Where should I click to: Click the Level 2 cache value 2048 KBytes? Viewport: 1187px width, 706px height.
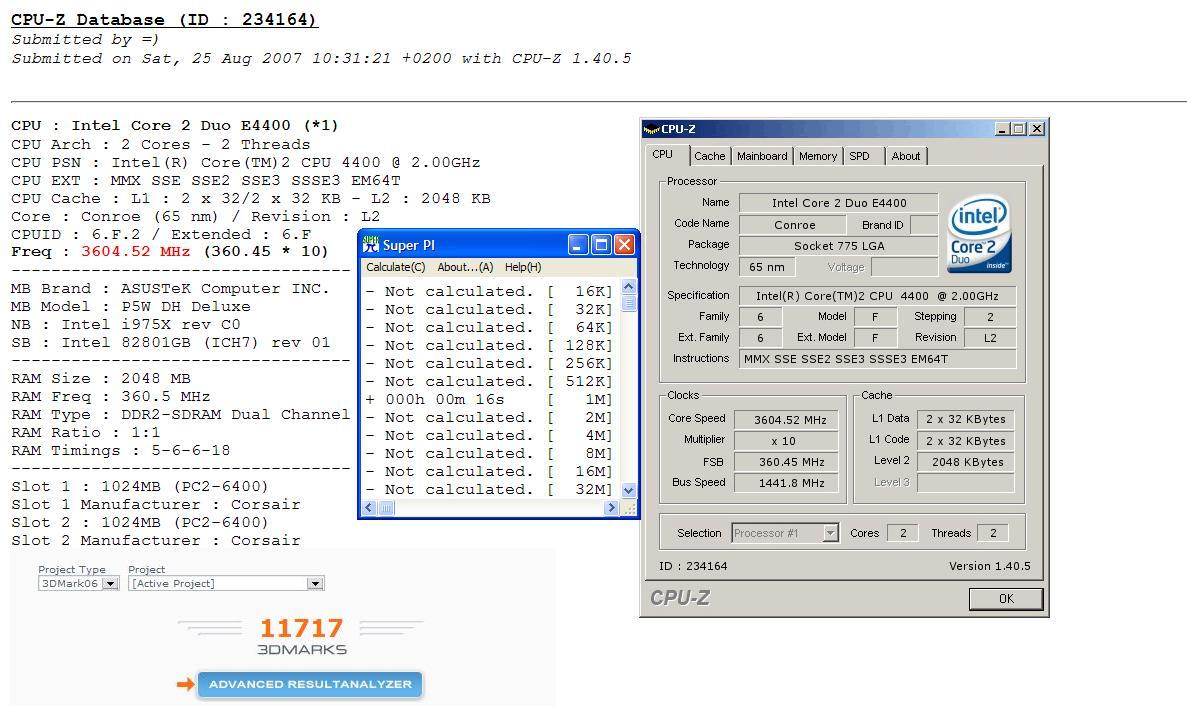(966, 462)
